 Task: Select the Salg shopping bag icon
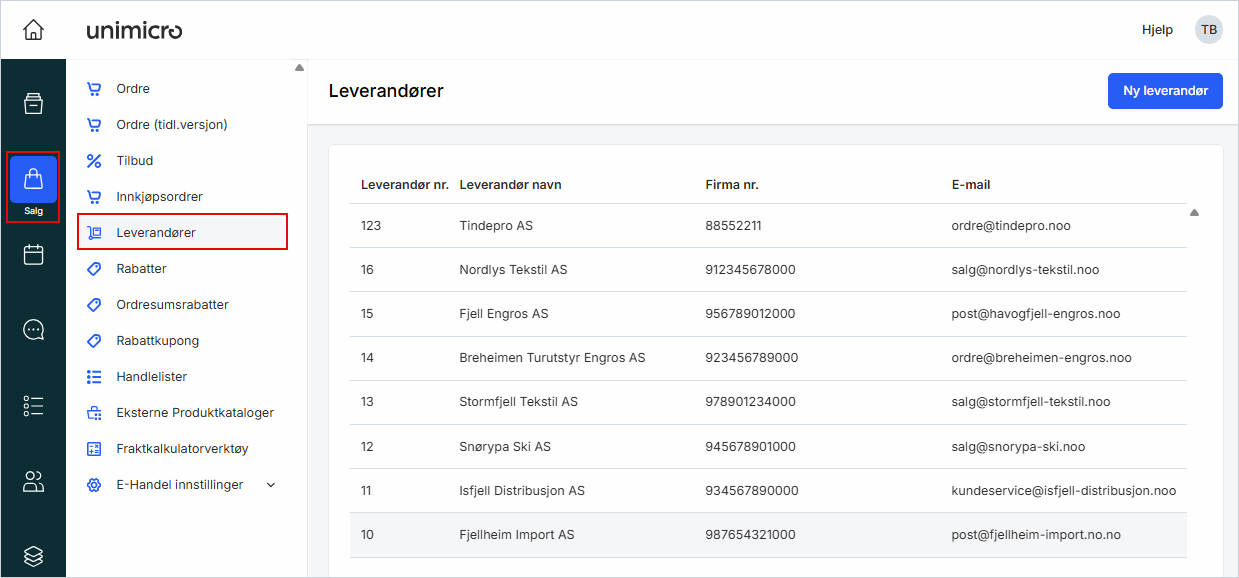point(33,178)
